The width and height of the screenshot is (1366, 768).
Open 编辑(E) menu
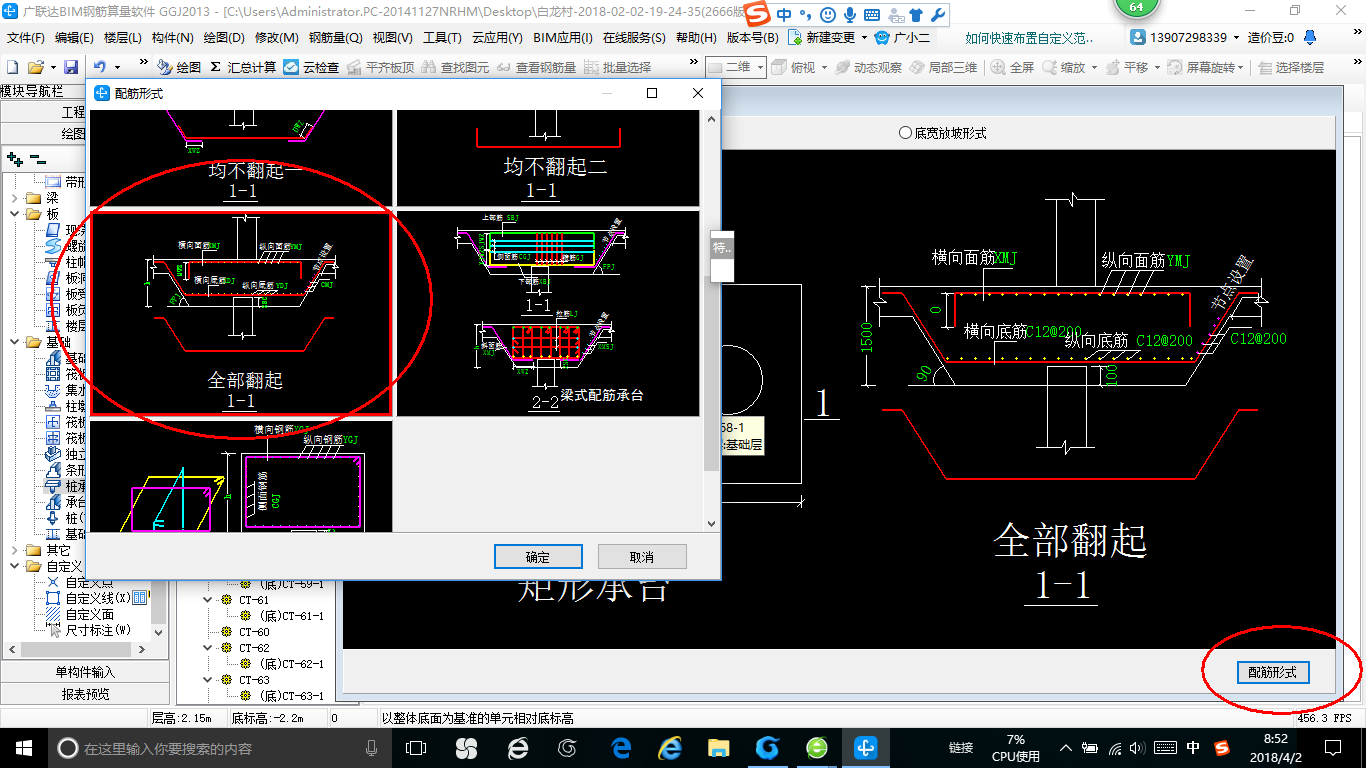pos(74,38)
